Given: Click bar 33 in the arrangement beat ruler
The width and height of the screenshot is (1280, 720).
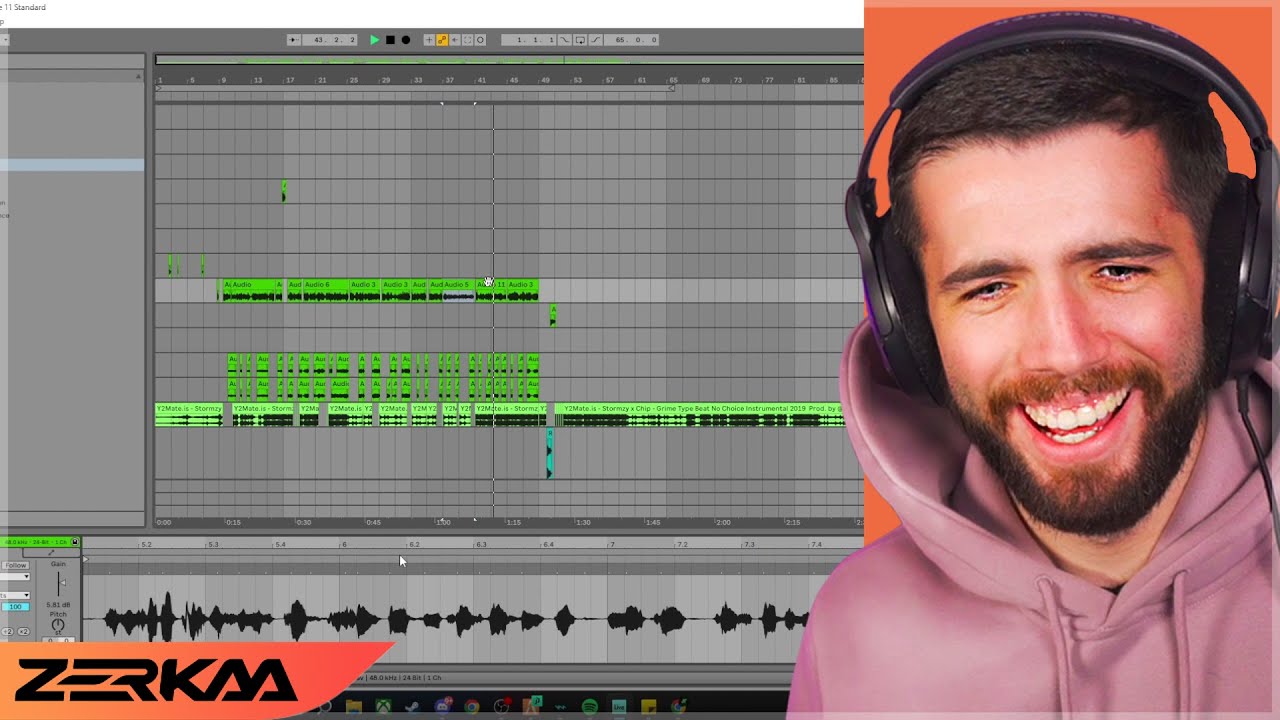Looking at the screenshot, I should tap(418, 80).
